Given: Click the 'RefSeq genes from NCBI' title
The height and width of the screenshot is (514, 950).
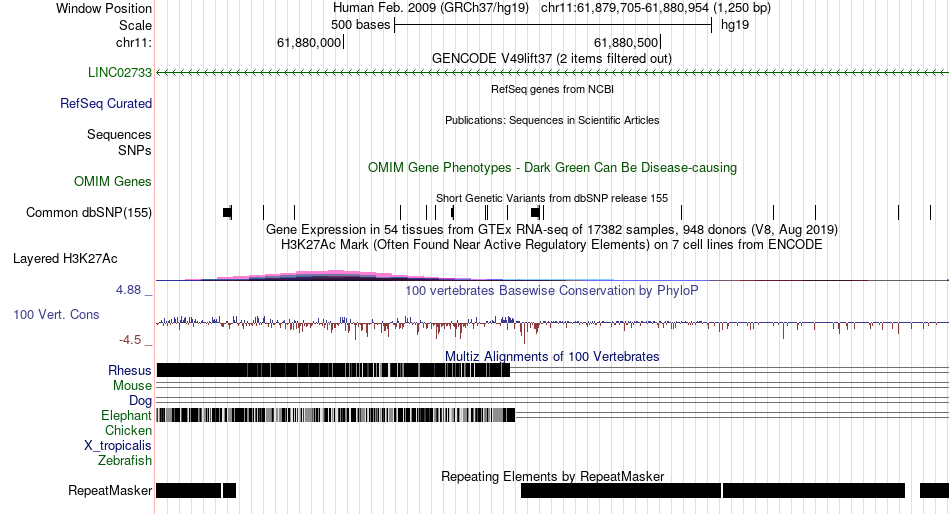Looking at the screenshot, I should point(552,89).
